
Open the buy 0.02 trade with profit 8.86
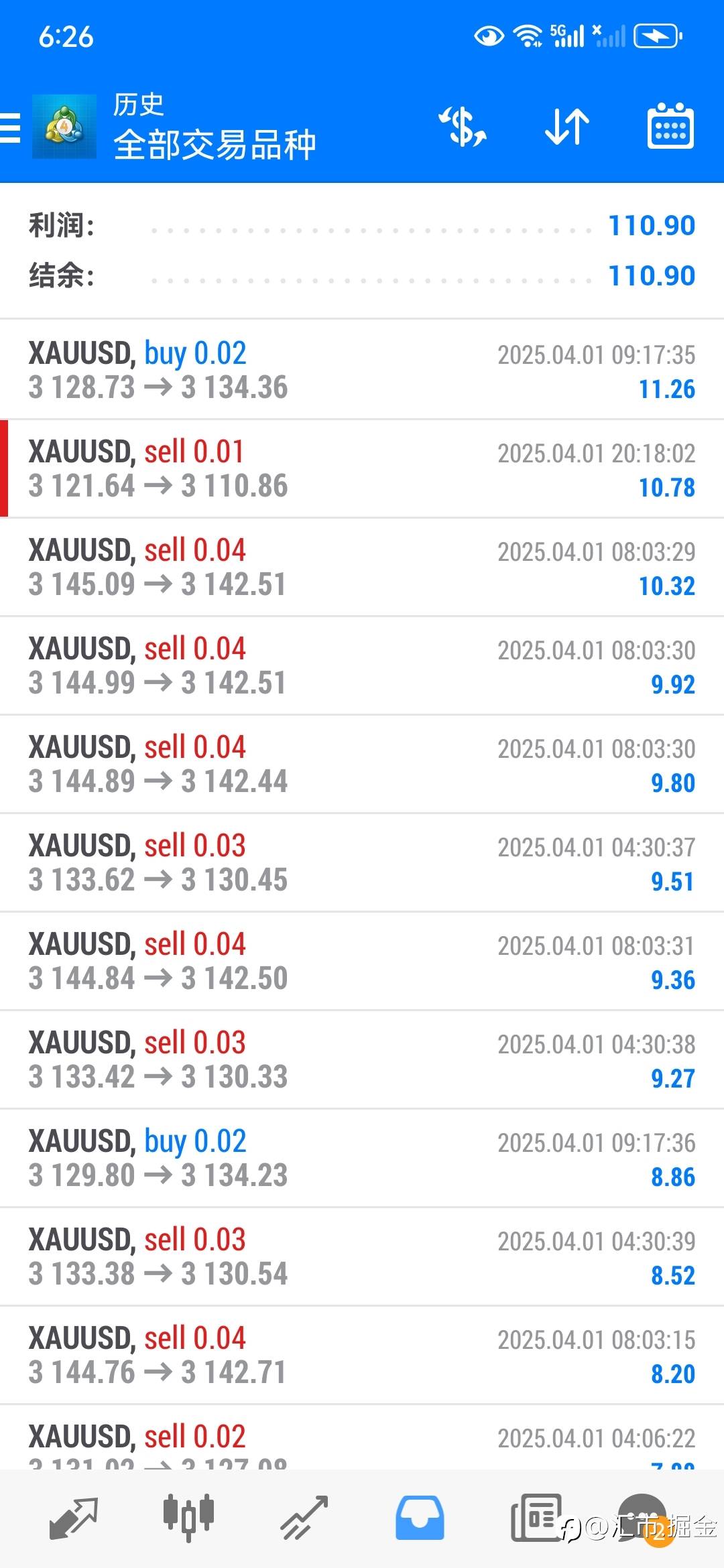point(362,1158)
